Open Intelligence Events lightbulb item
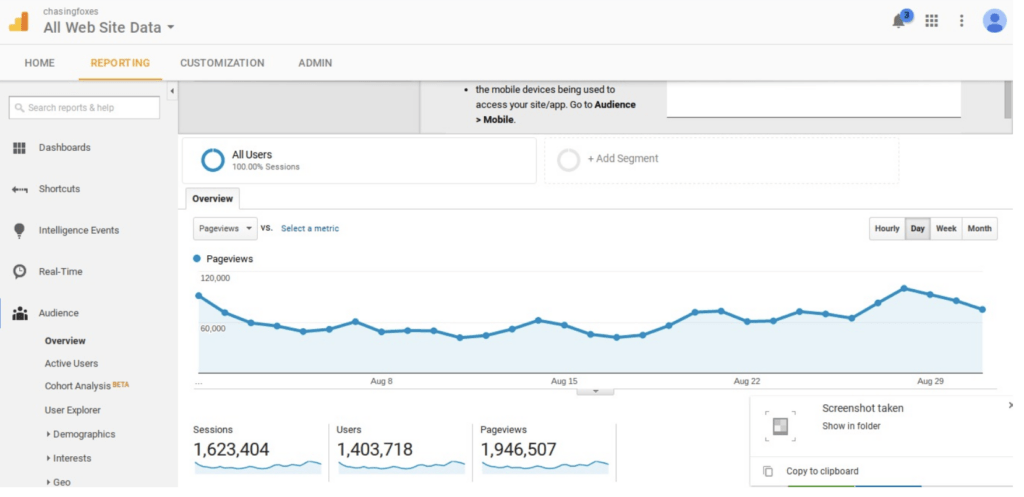The image size is (1024, 497). [78, 230]
